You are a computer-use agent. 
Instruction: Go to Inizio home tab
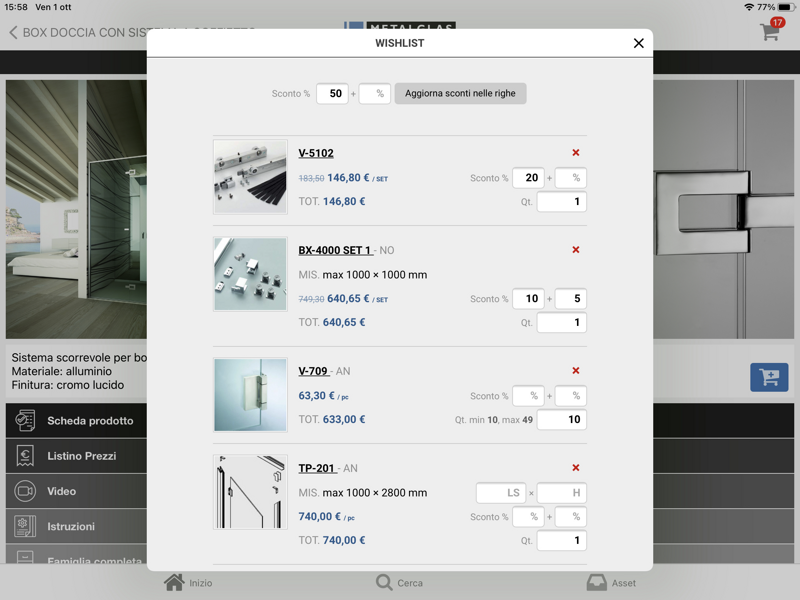click(189, 582)
